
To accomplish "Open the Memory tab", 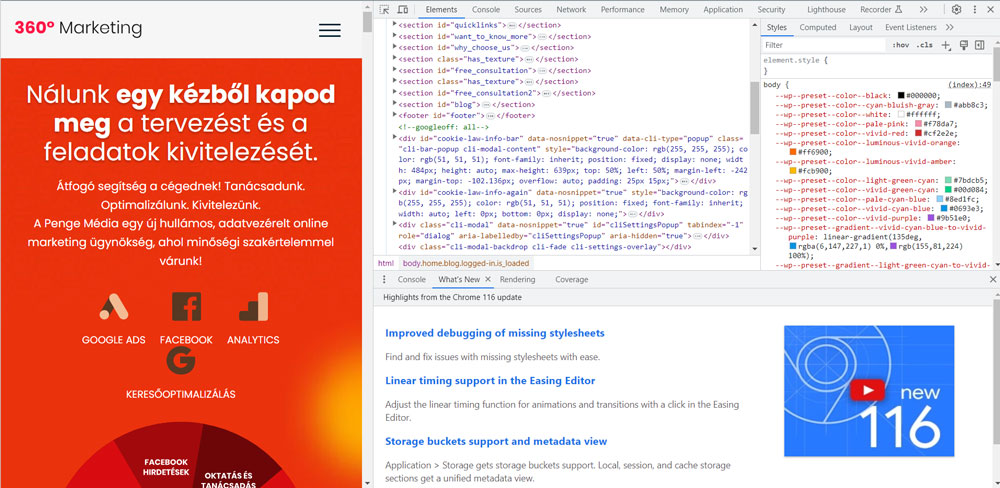I will click(x=674, y=10).
